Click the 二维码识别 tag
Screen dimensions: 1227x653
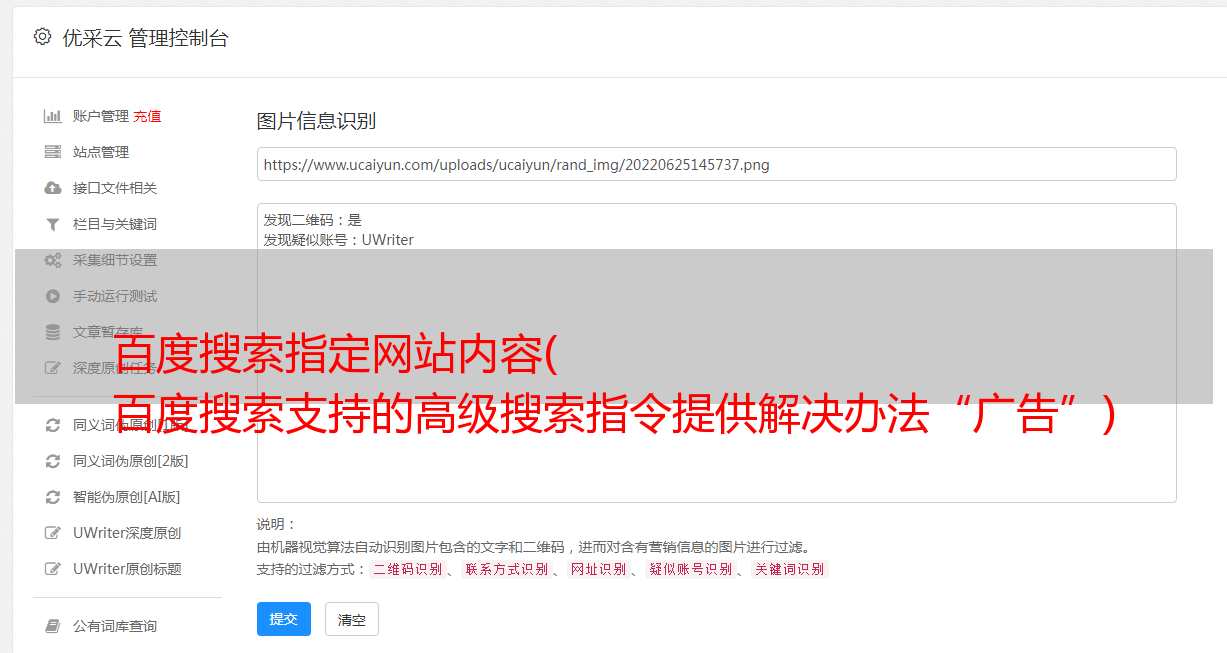[x=407, y=569]
